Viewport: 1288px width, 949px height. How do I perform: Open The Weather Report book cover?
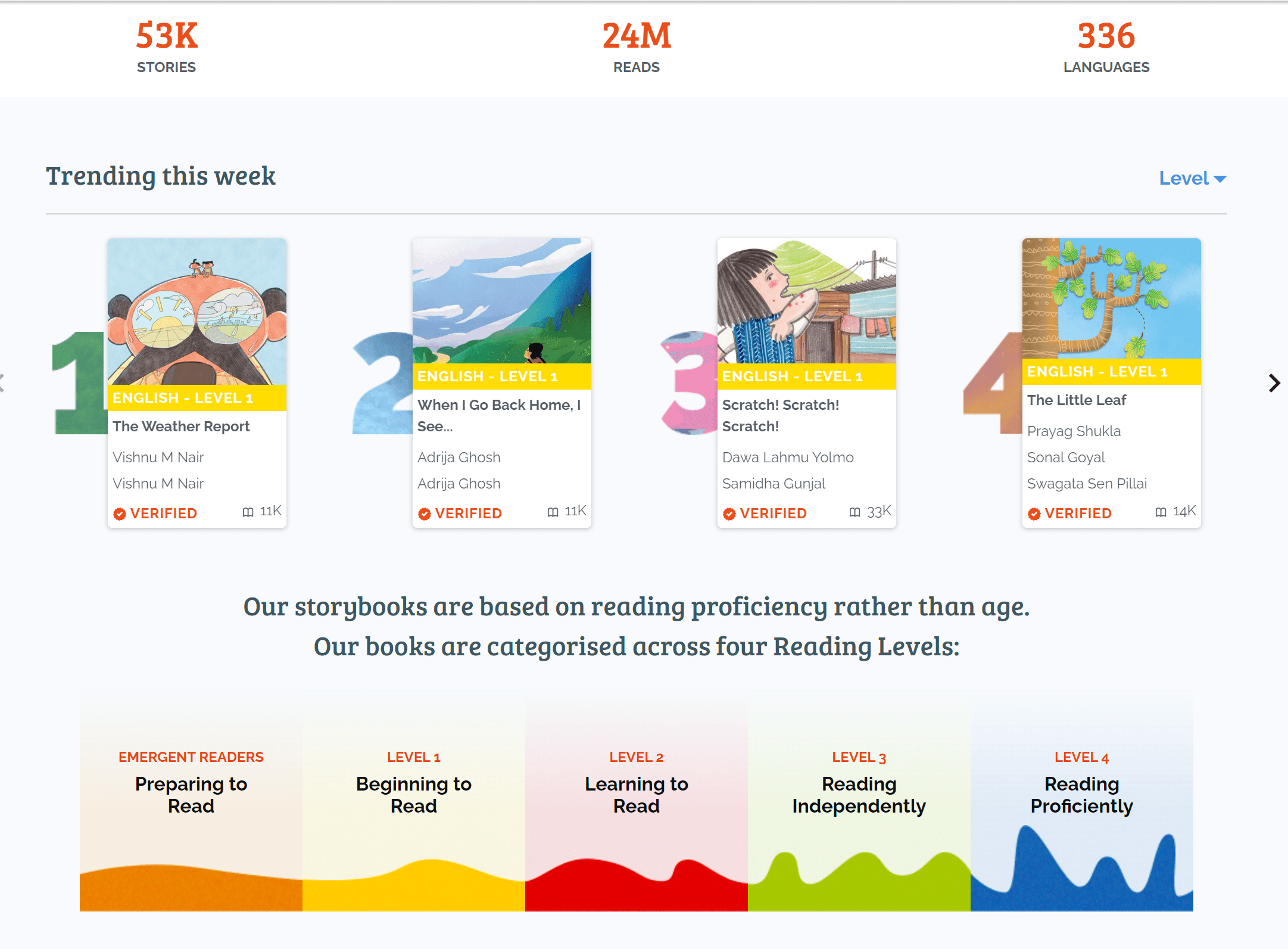pyautogui.click(x=197, y=311)
